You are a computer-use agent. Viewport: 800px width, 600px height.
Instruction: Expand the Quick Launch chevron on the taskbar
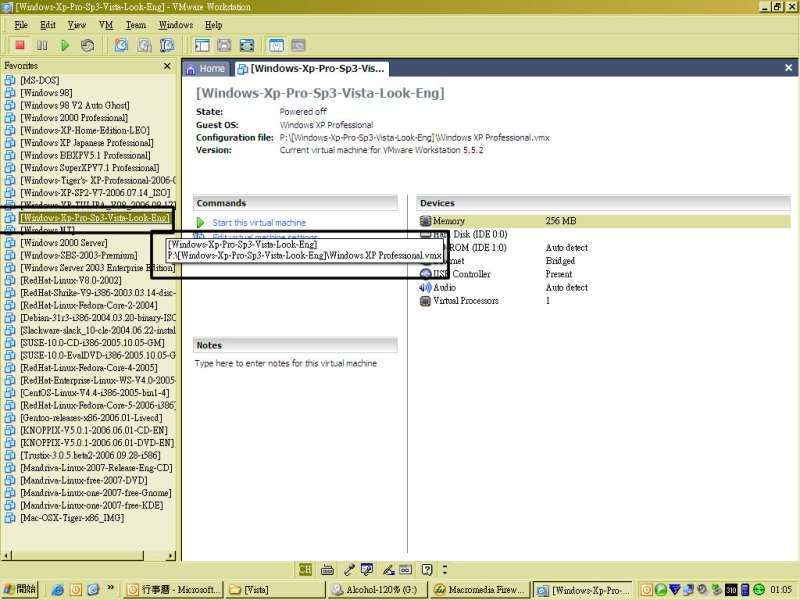(x=110, y=588)
